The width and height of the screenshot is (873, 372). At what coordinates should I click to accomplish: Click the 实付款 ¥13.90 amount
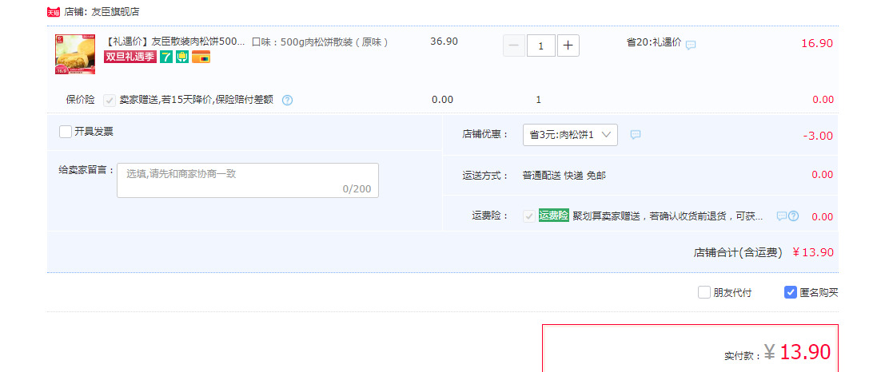click(x=777, y=353)
